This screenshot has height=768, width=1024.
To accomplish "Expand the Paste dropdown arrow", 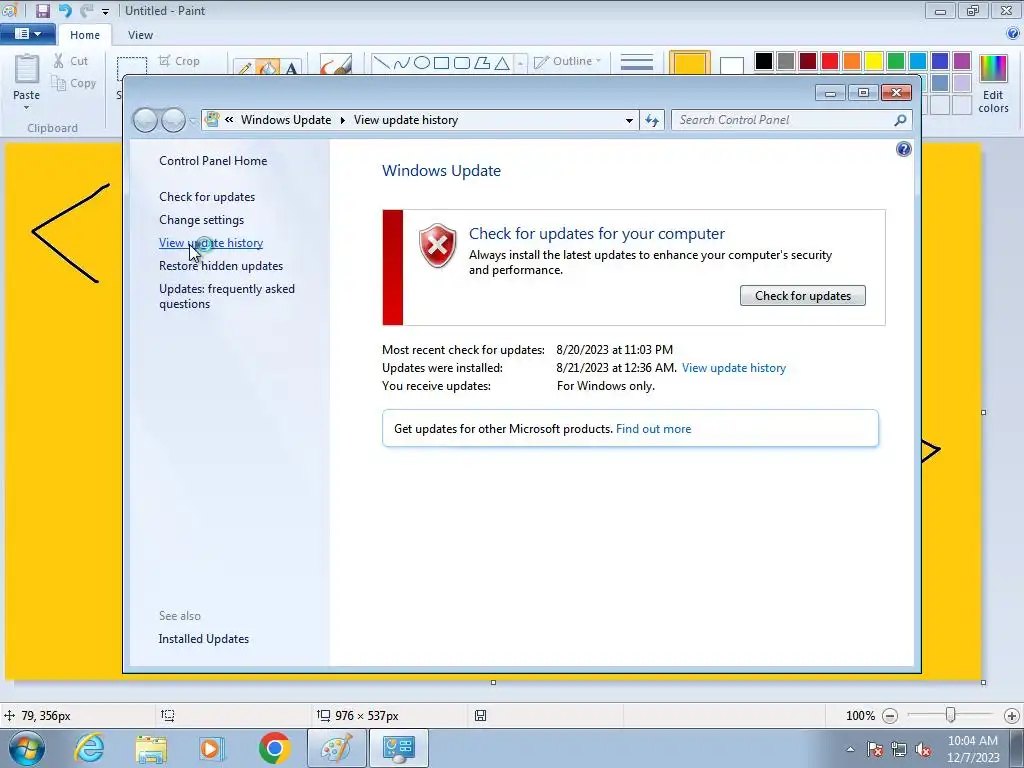I will (26, 107).
